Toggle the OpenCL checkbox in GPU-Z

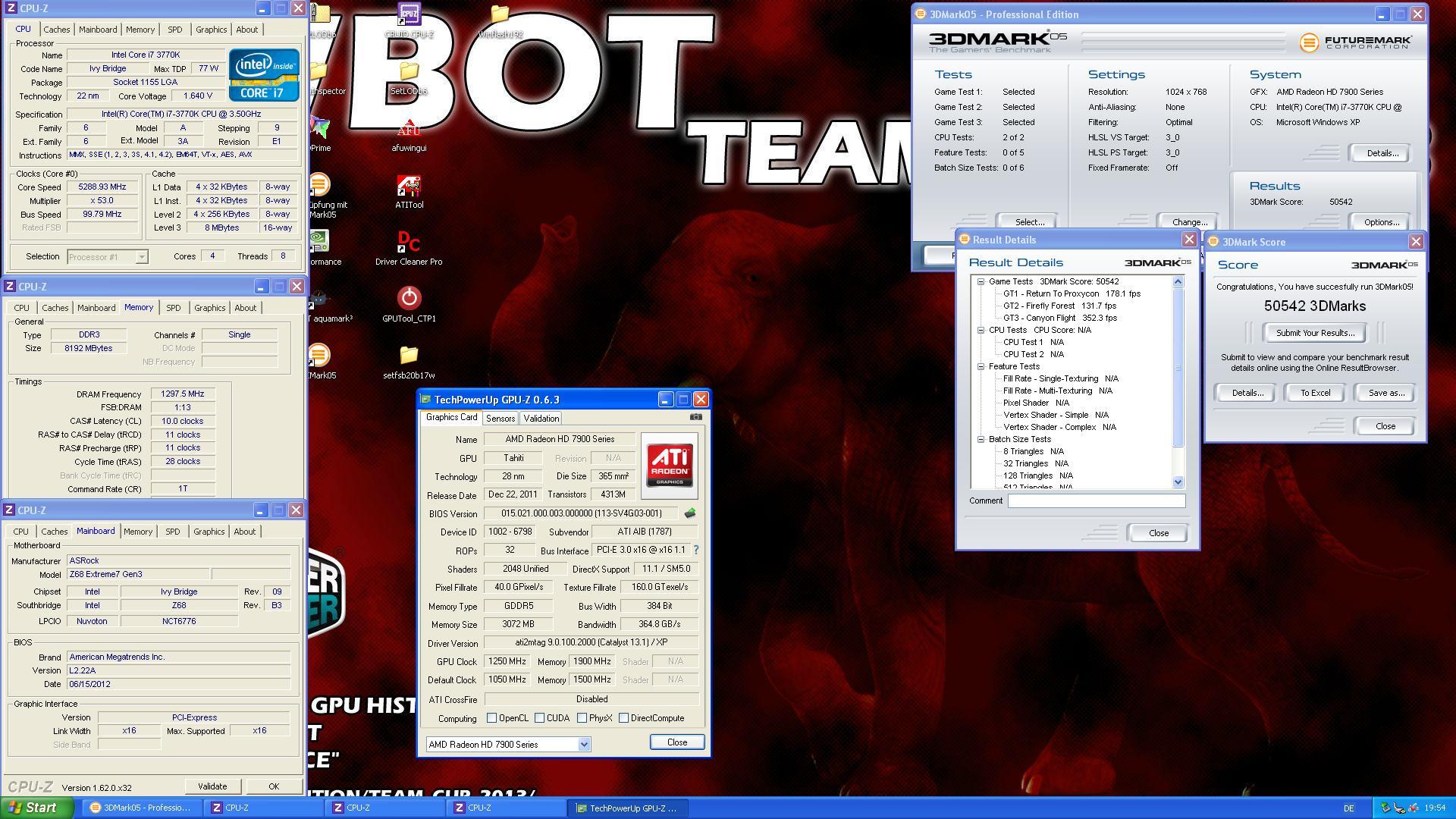point(492,718)
